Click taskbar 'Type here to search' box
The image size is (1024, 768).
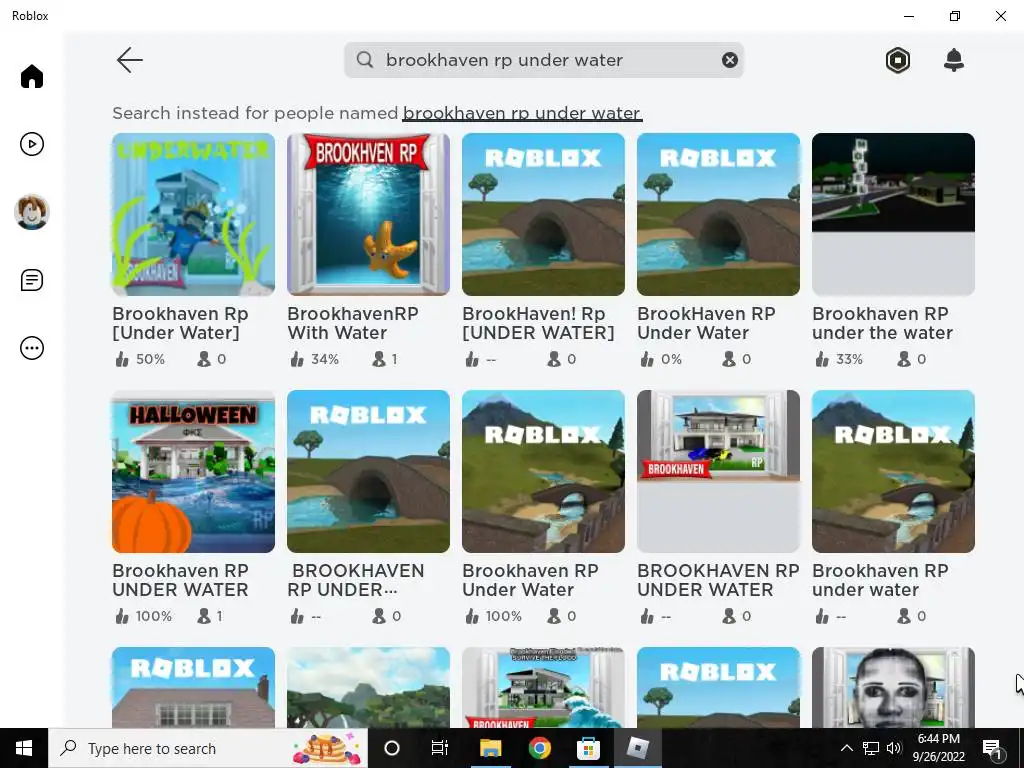[x=208, y=748]
